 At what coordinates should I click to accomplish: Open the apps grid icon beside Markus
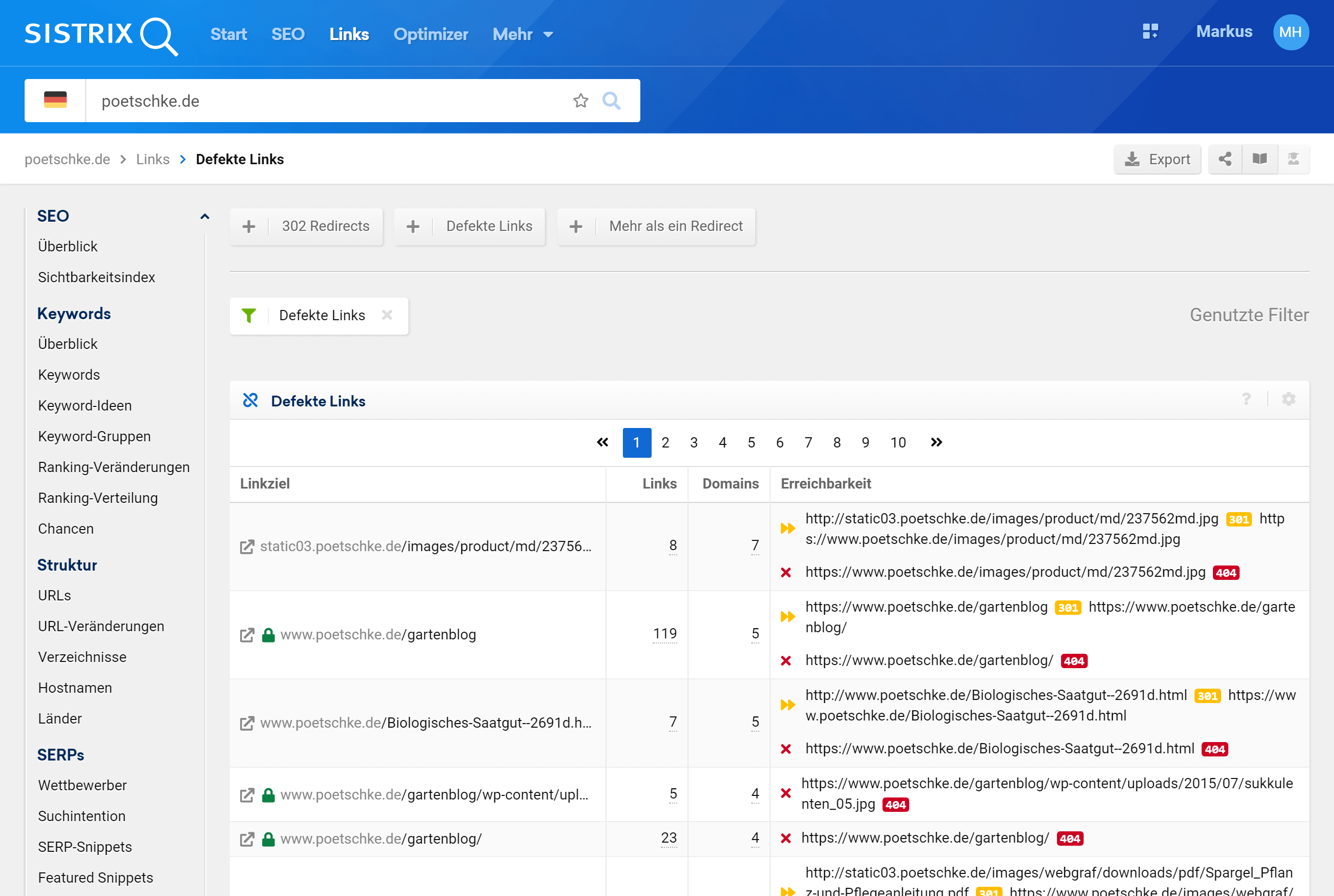(1150, 31)
